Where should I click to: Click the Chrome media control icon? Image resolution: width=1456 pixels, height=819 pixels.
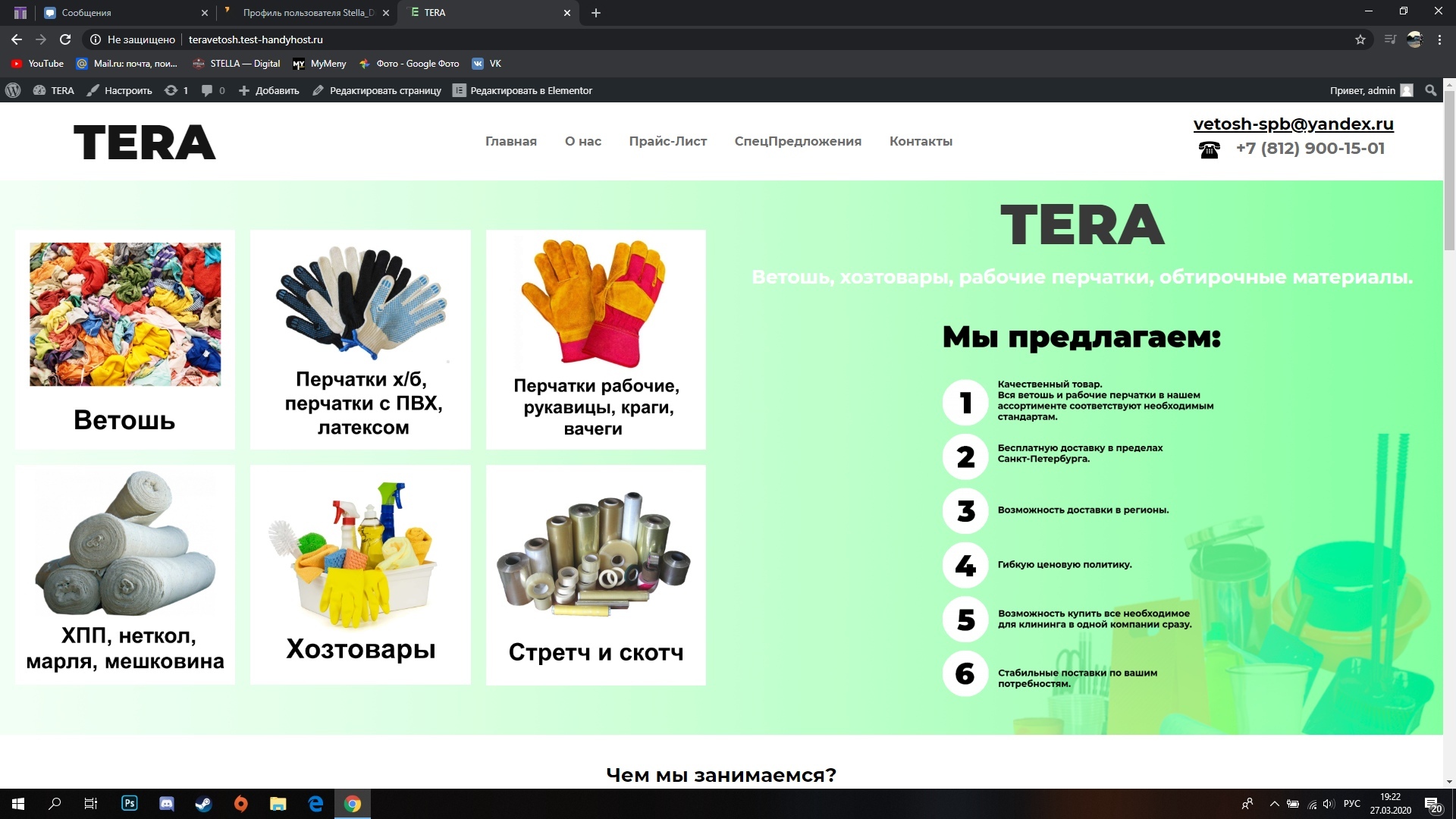1389,39
